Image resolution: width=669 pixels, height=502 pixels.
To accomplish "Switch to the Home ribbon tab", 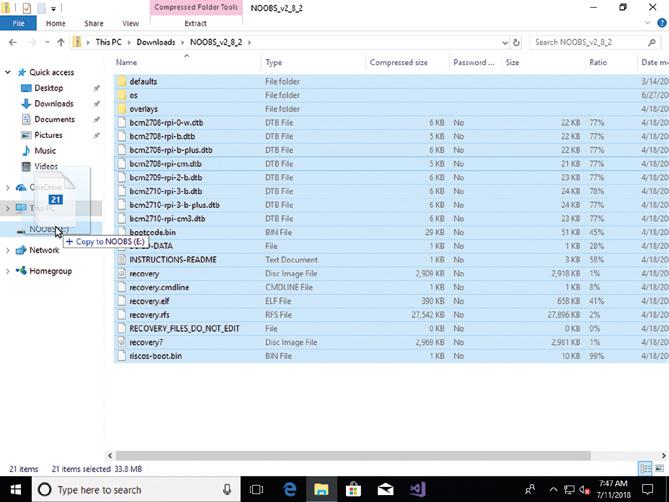I will coord(55,23).
